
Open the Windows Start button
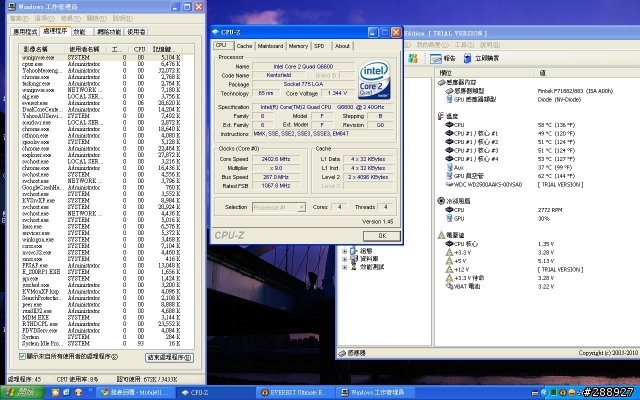[x=21, y=393]
